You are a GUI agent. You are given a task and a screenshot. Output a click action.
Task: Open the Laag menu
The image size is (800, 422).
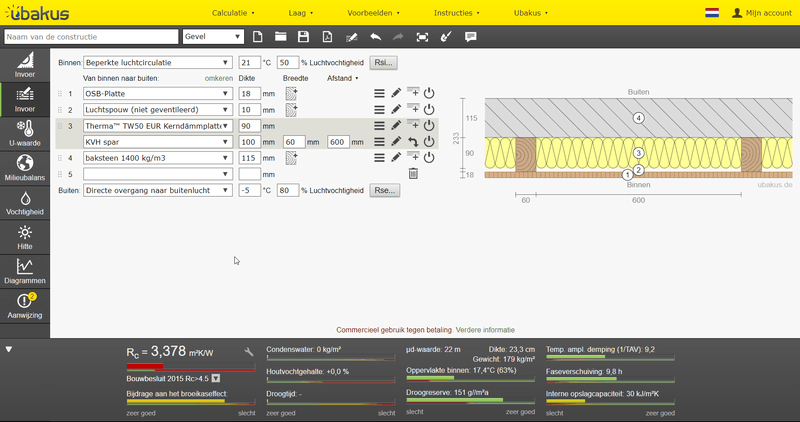click(301, 13)
